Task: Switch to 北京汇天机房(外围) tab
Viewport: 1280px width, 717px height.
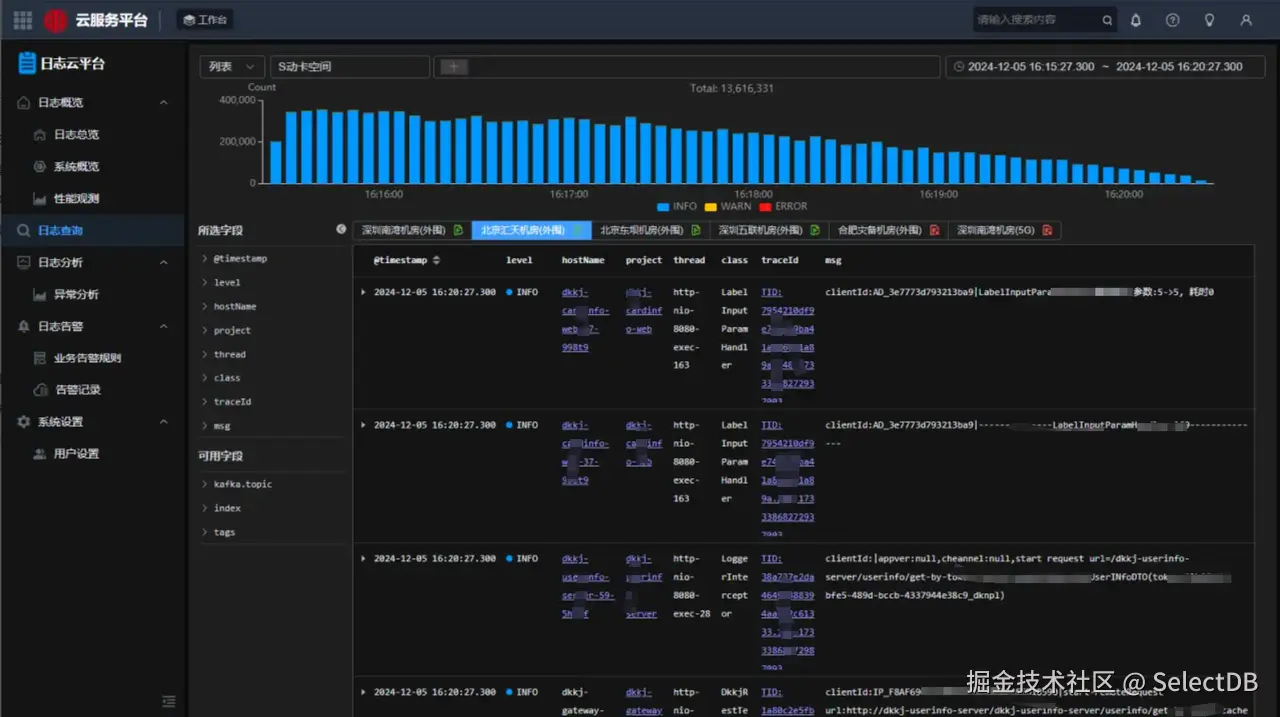Action: (x=531, y=230)
